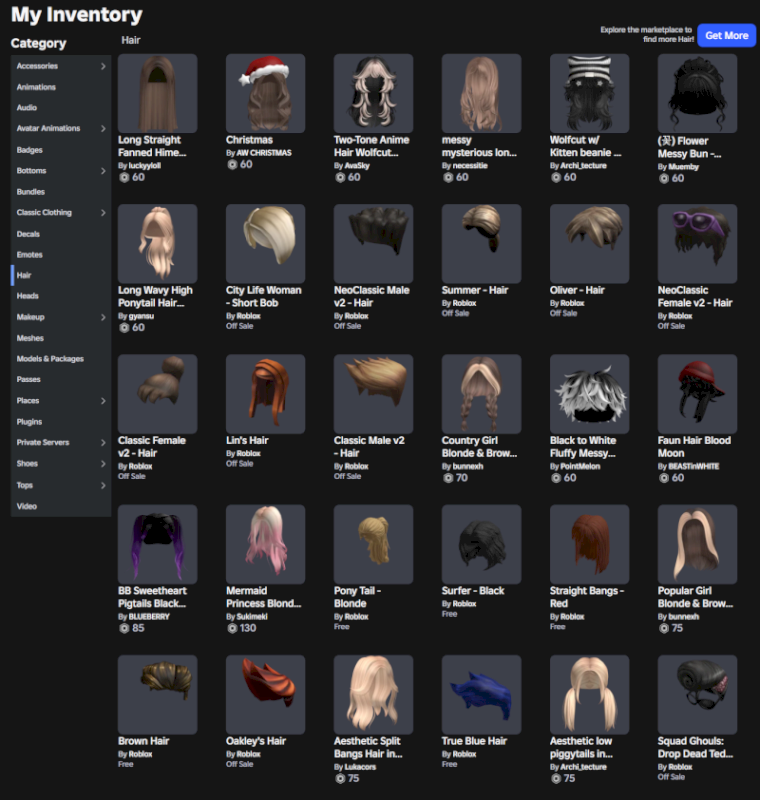Visit creator AW CHRISTMAS link

(264, 153)
